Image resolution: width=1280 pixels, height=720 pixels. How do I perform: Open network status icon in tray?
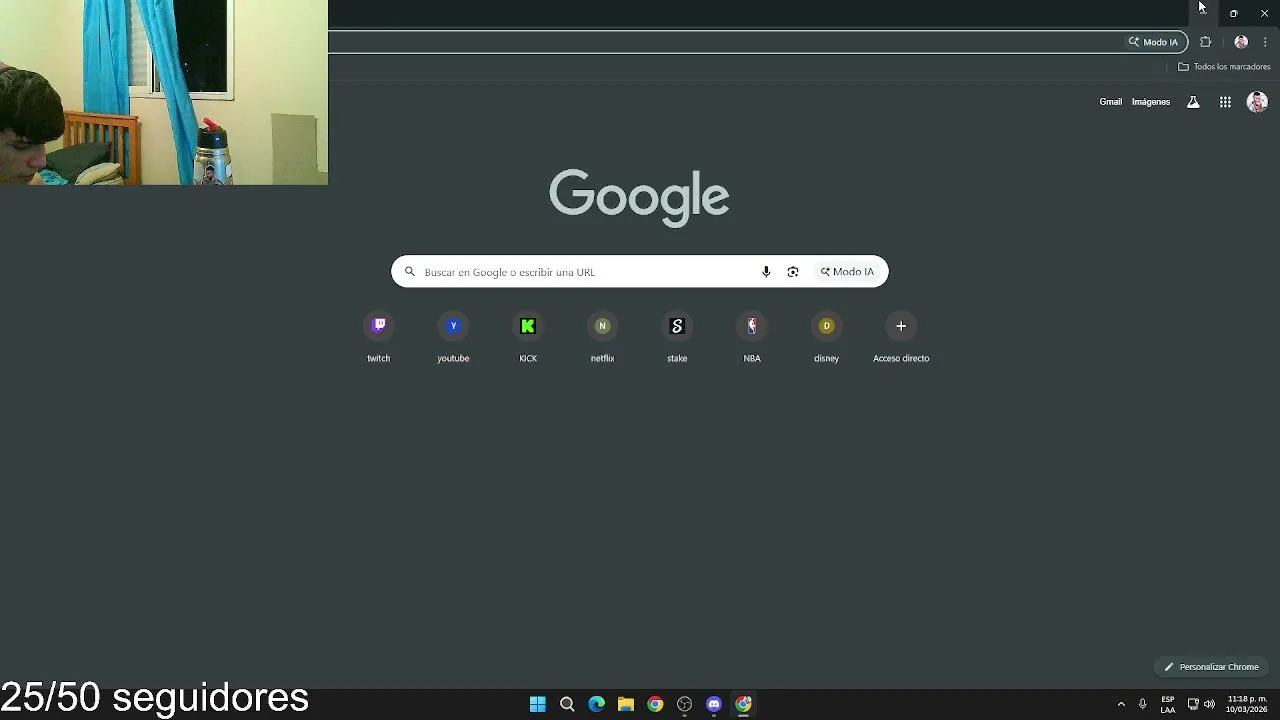tap(1193, 704)
